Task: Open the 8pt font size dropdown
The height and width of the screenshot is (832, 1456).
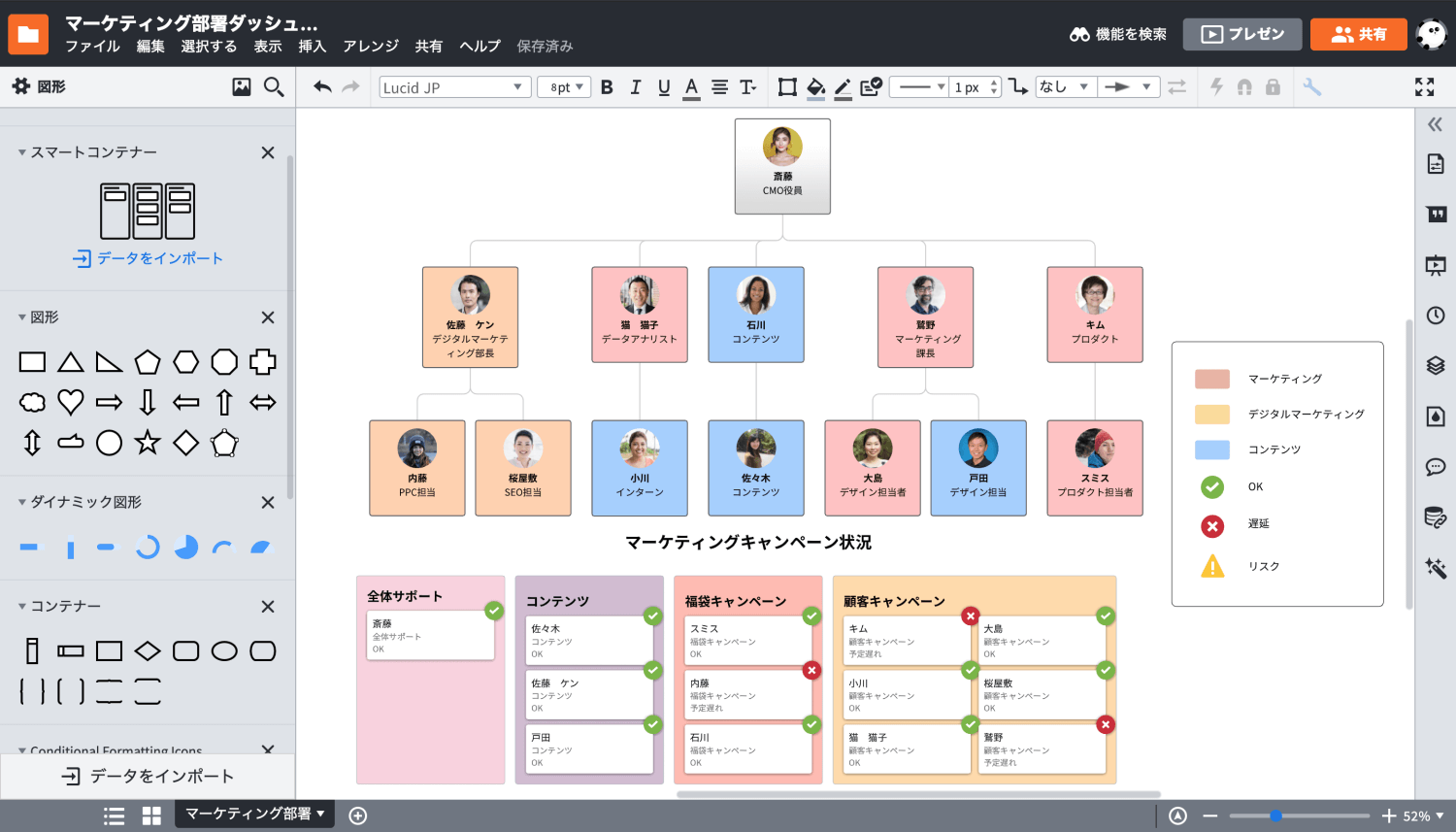Action: [564, 86]
